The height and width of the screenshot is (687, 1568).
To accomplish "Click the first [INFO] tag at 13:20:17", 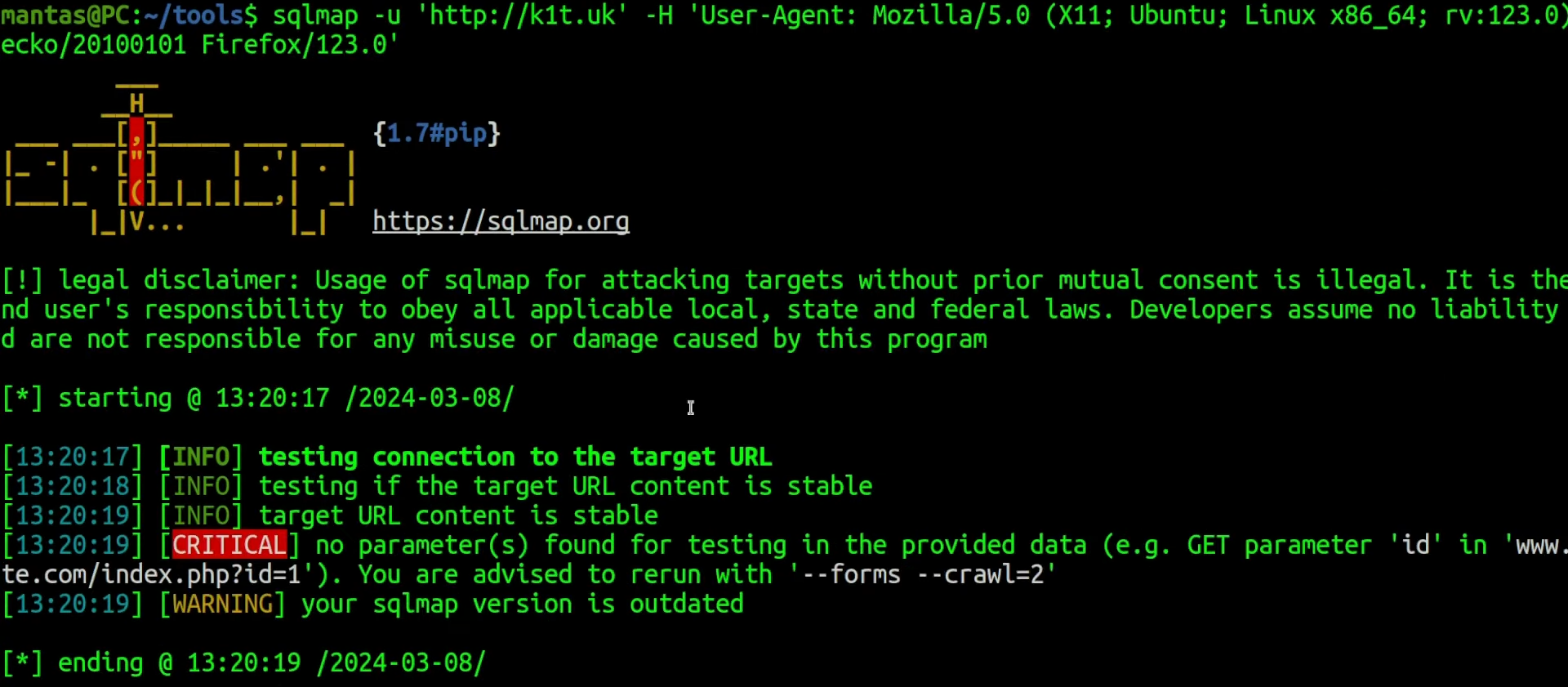I will [x=201, y=457].
